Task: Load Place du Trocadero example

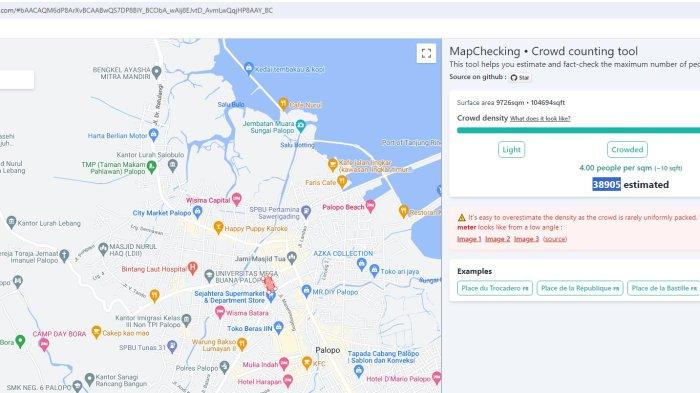Action: [x=495, y=288]
